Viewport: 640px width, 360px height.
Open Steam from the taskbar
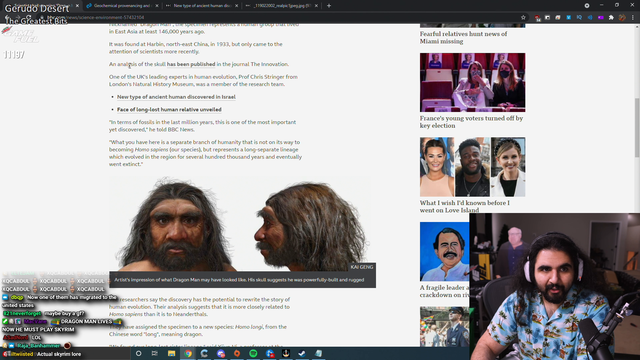[x=302, y=353]
